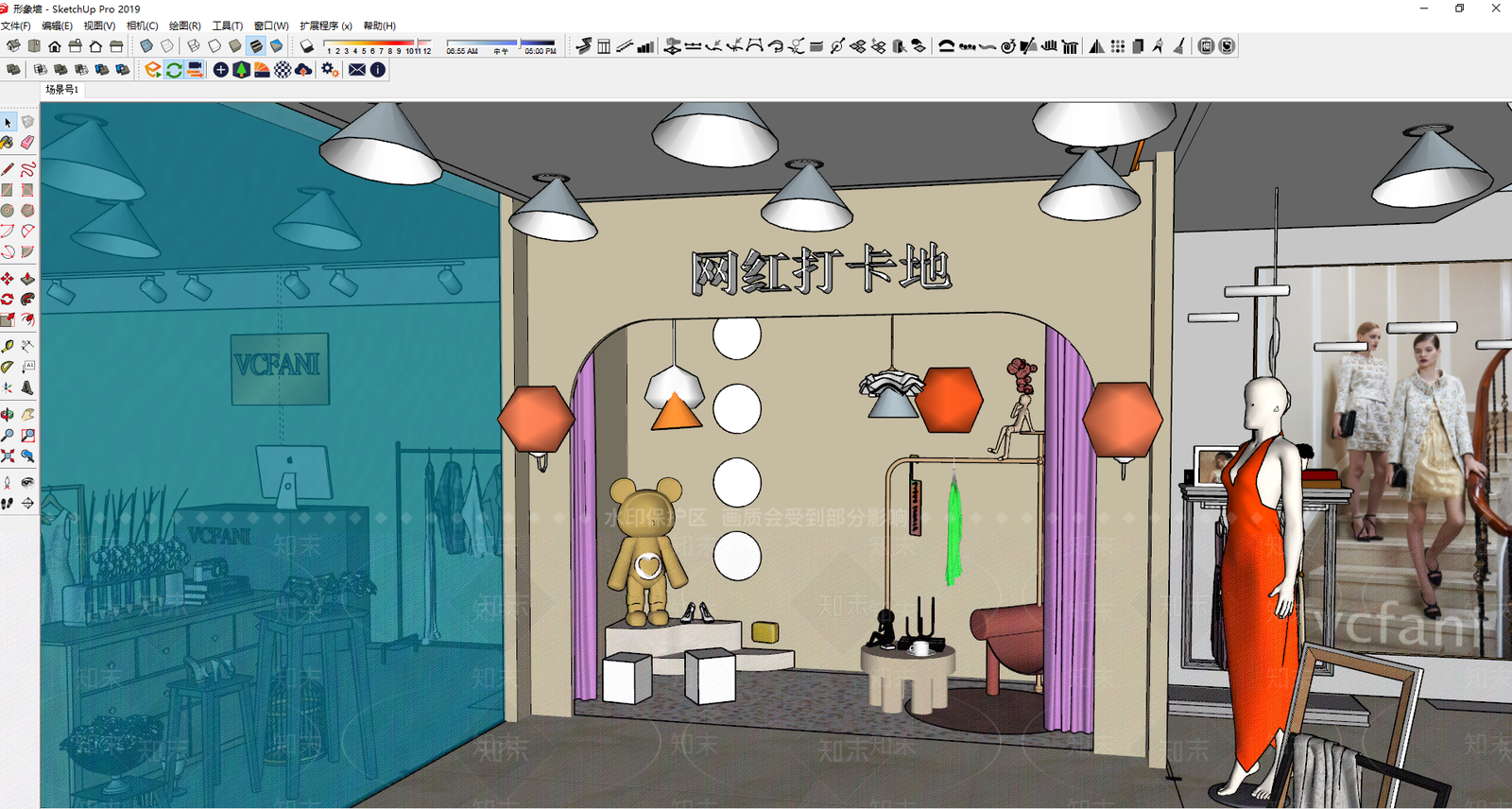Select the Scale tool

(8, 320)
